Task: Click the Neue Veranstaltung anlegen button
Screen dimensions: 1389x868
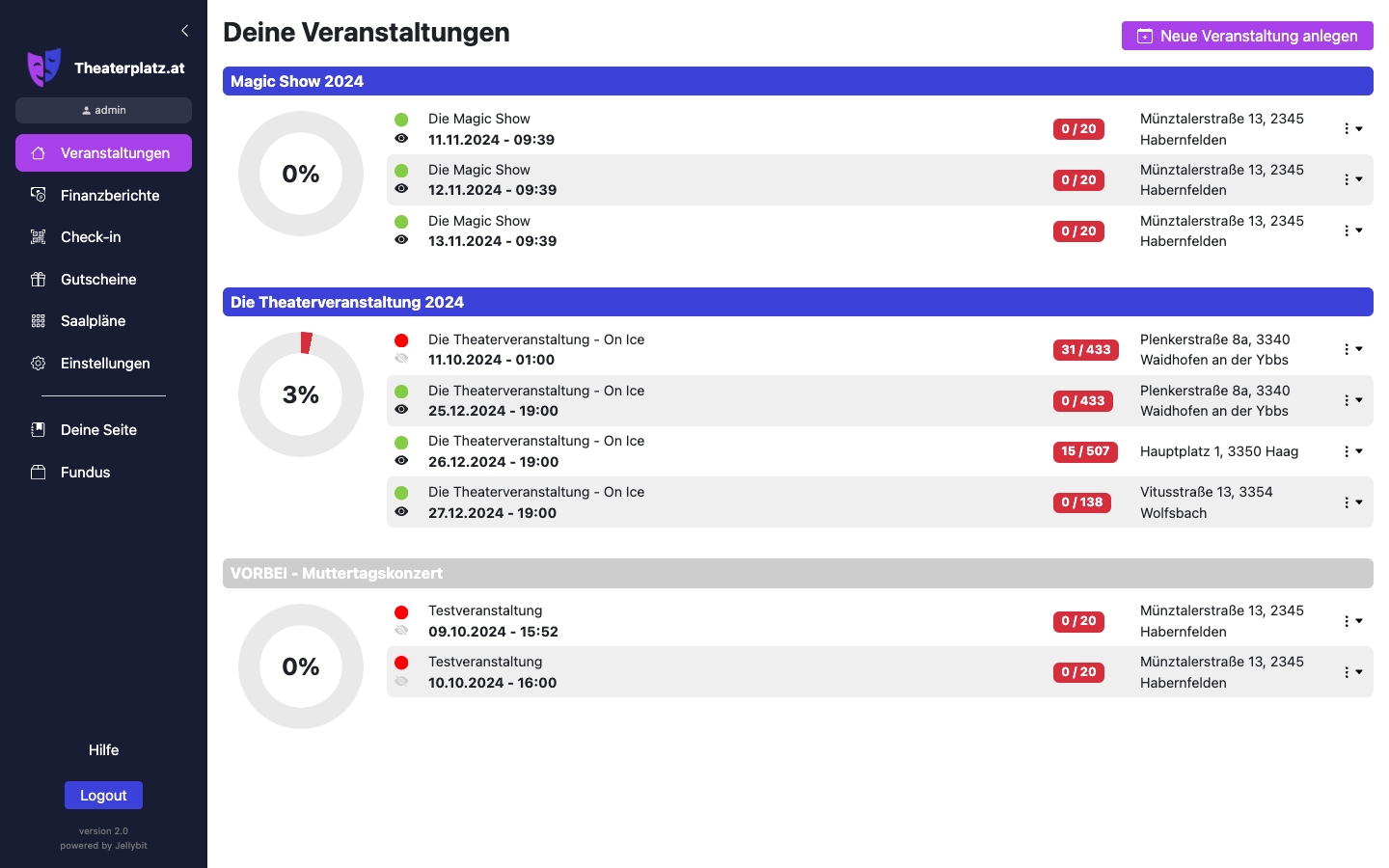Action: pyautogui.click(x=1246, y=36)
